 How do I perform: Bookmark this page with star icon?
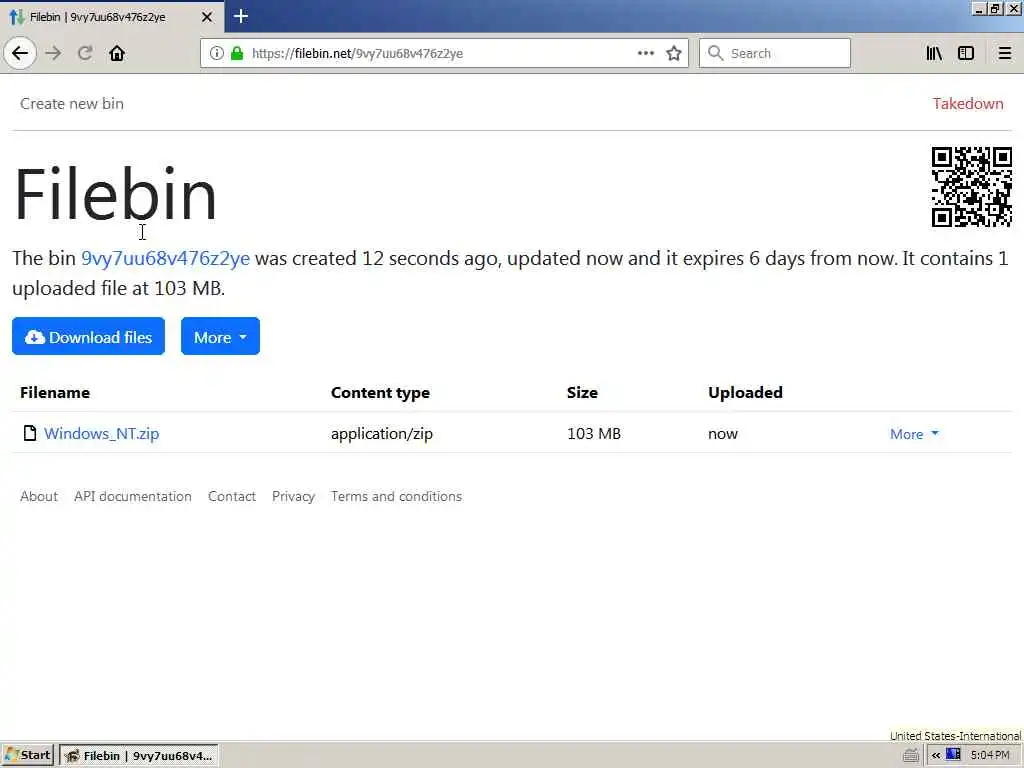click(674, 54)
